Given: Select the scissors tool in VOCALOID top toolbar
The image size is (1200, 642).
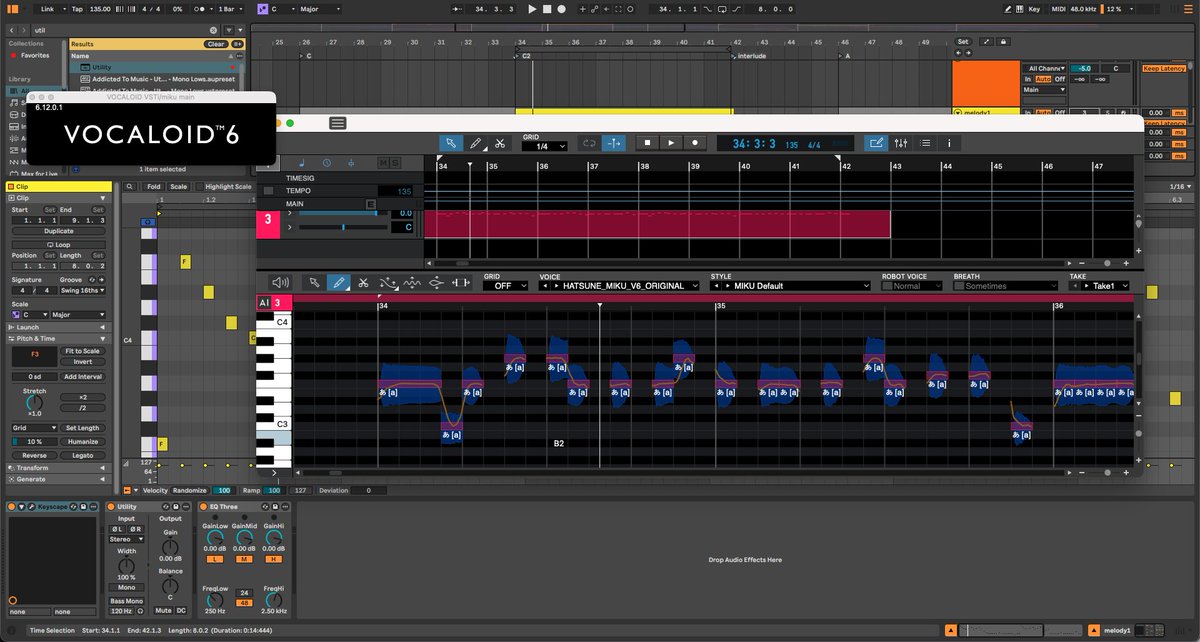Looking at the screenshot, I should [501, 143].
